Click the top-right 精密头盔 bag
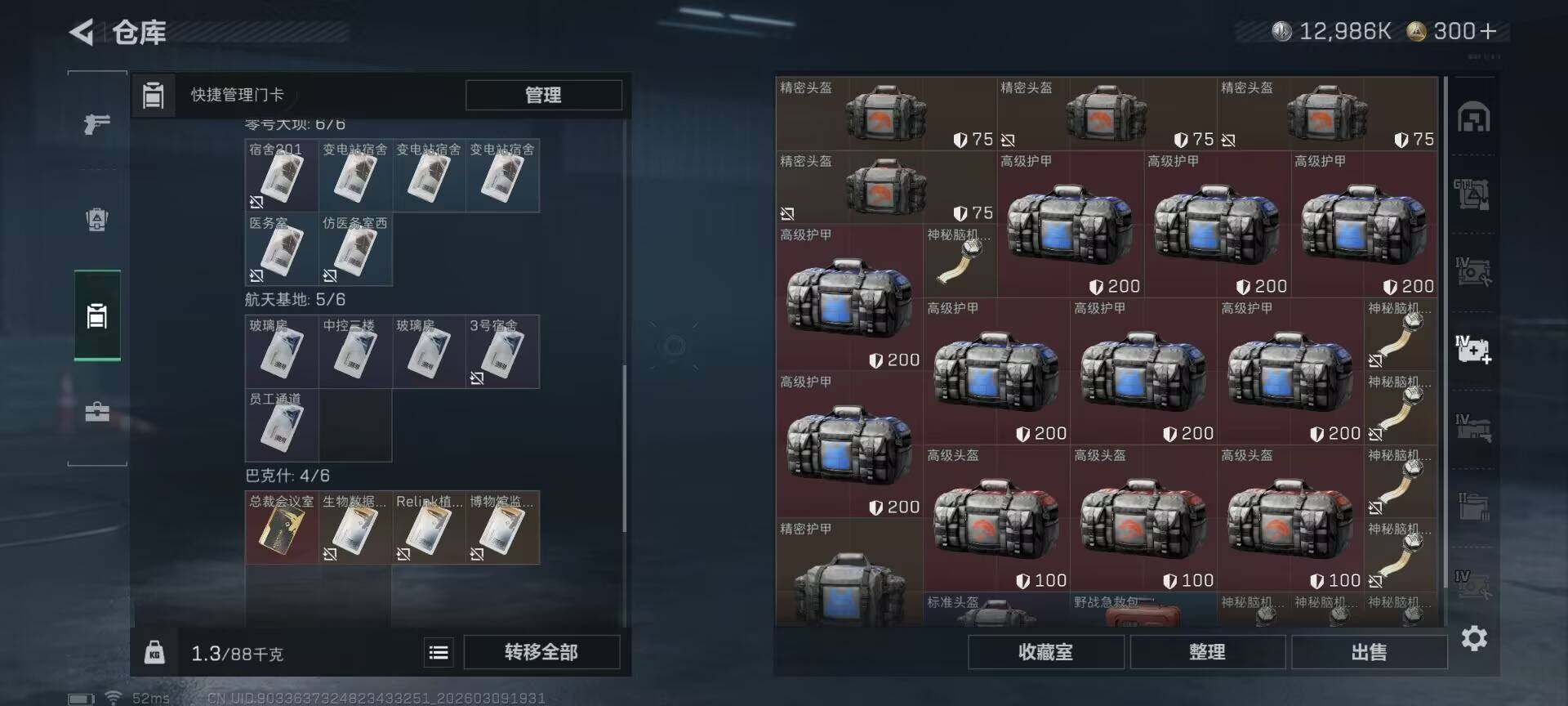The image size is (1568, 706). coord(1327,114)
